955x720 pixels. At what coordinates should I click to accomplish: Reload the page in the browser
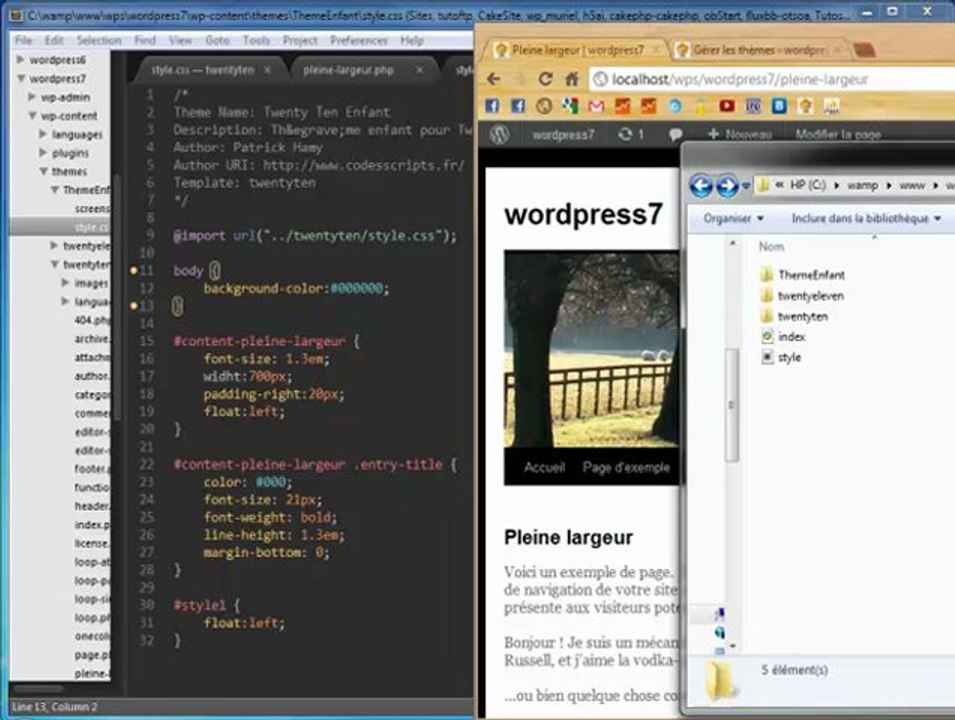click(x=545, y=79)
